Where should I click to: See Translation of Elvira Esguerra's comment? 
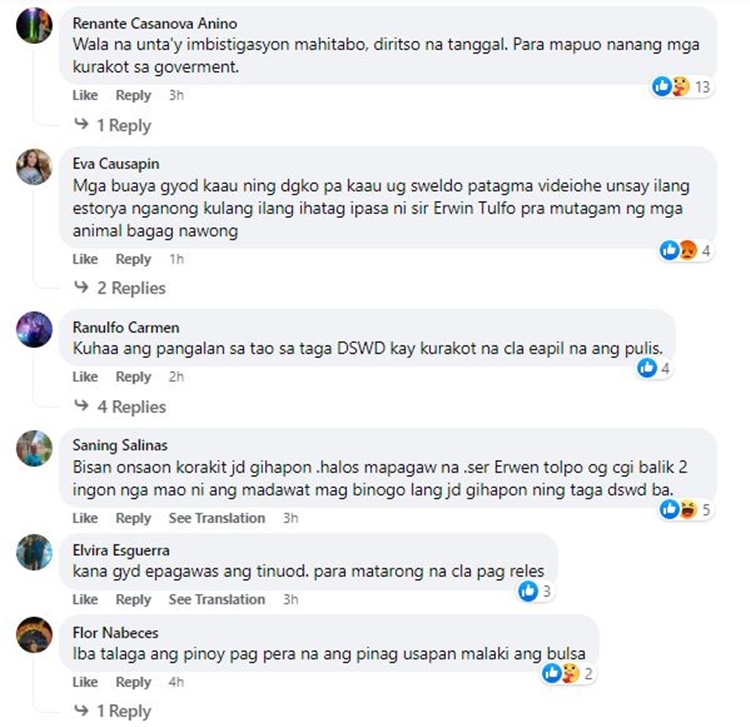coord(217,599)
